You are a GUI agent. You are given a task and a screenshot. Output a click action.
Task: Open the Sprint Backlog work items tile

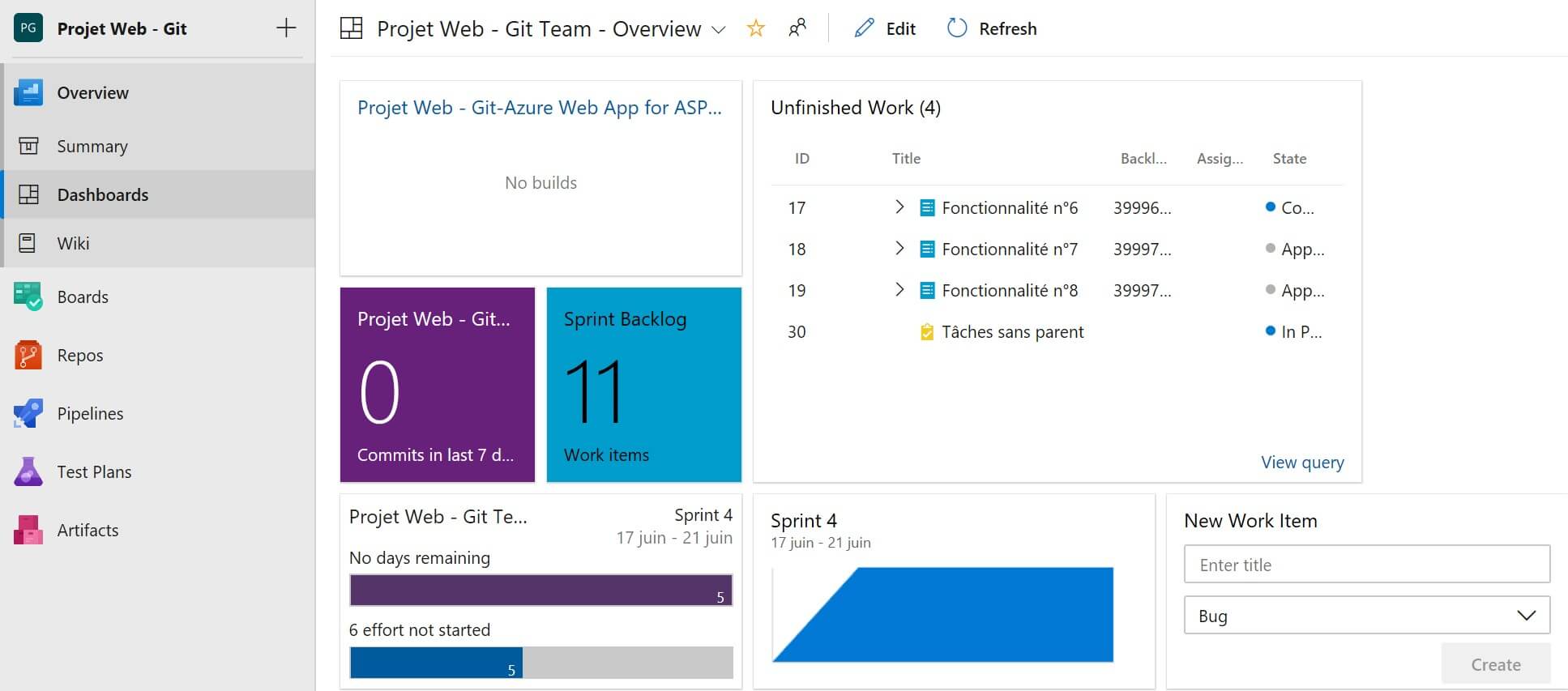coord(643,385)
